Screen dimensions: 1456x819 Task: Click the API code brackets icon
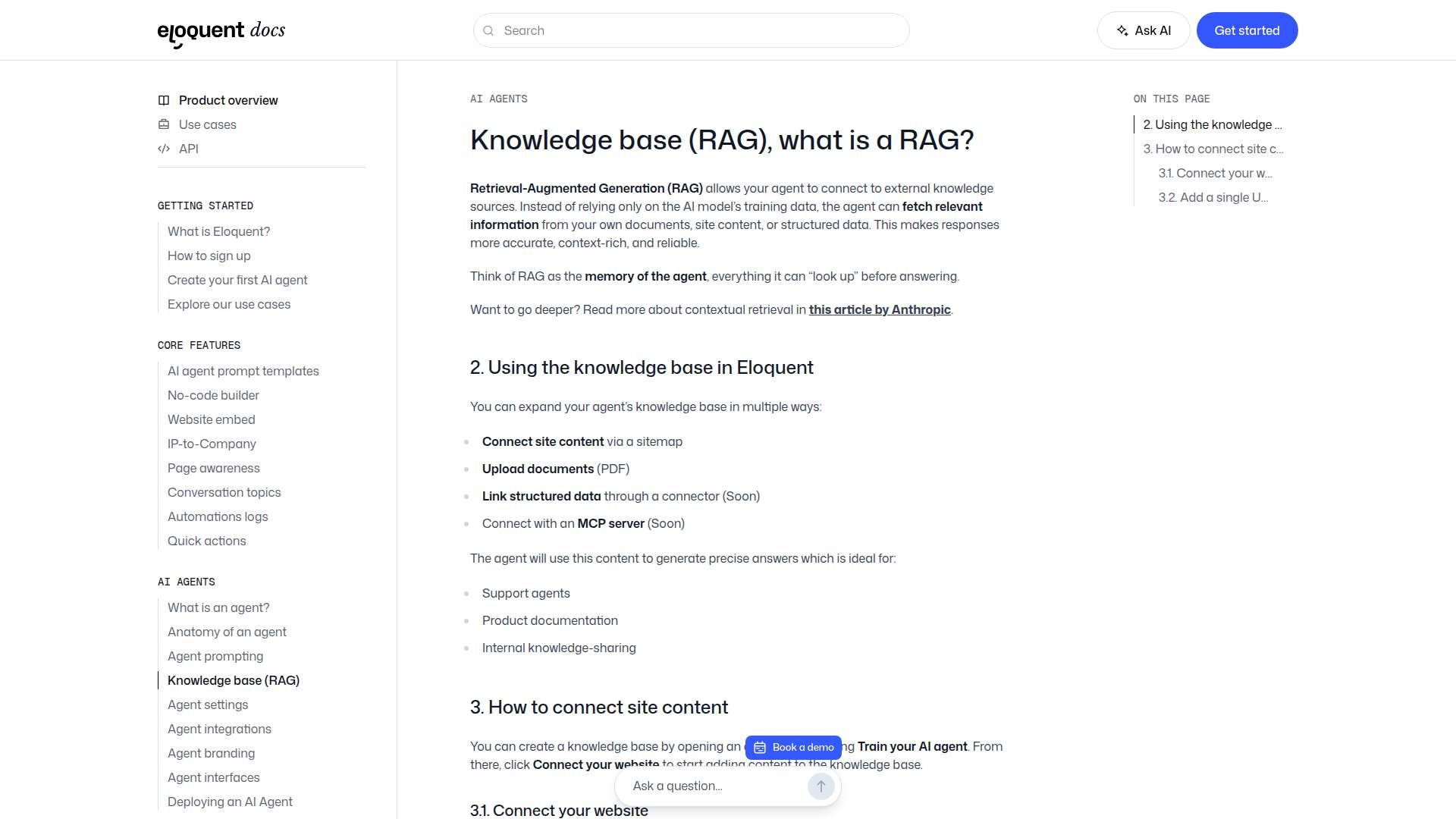coord(164,149)
